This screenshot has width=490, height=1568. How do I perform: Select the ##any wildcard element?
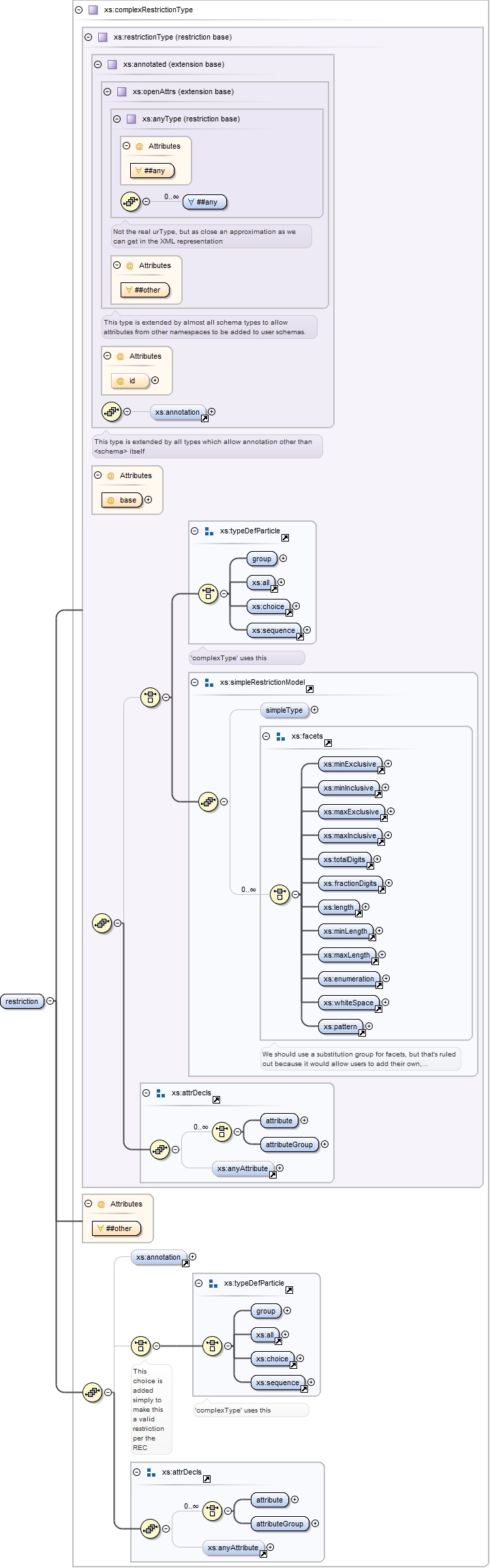click(204, 203)
